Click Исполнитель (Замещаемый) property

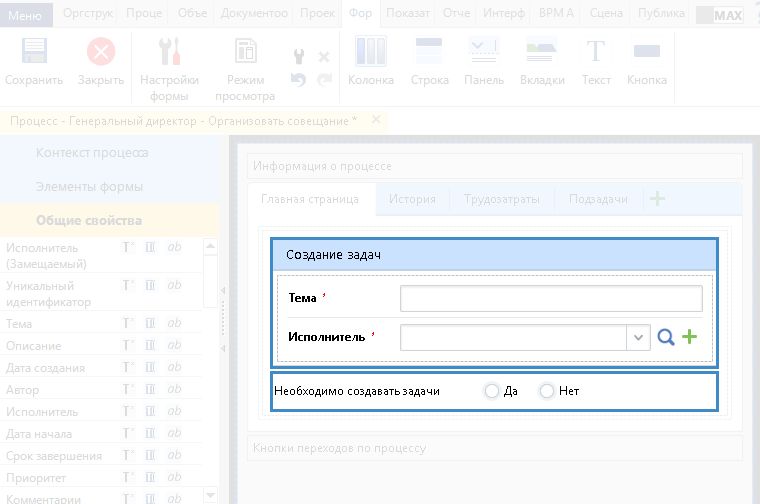point(46,256)
